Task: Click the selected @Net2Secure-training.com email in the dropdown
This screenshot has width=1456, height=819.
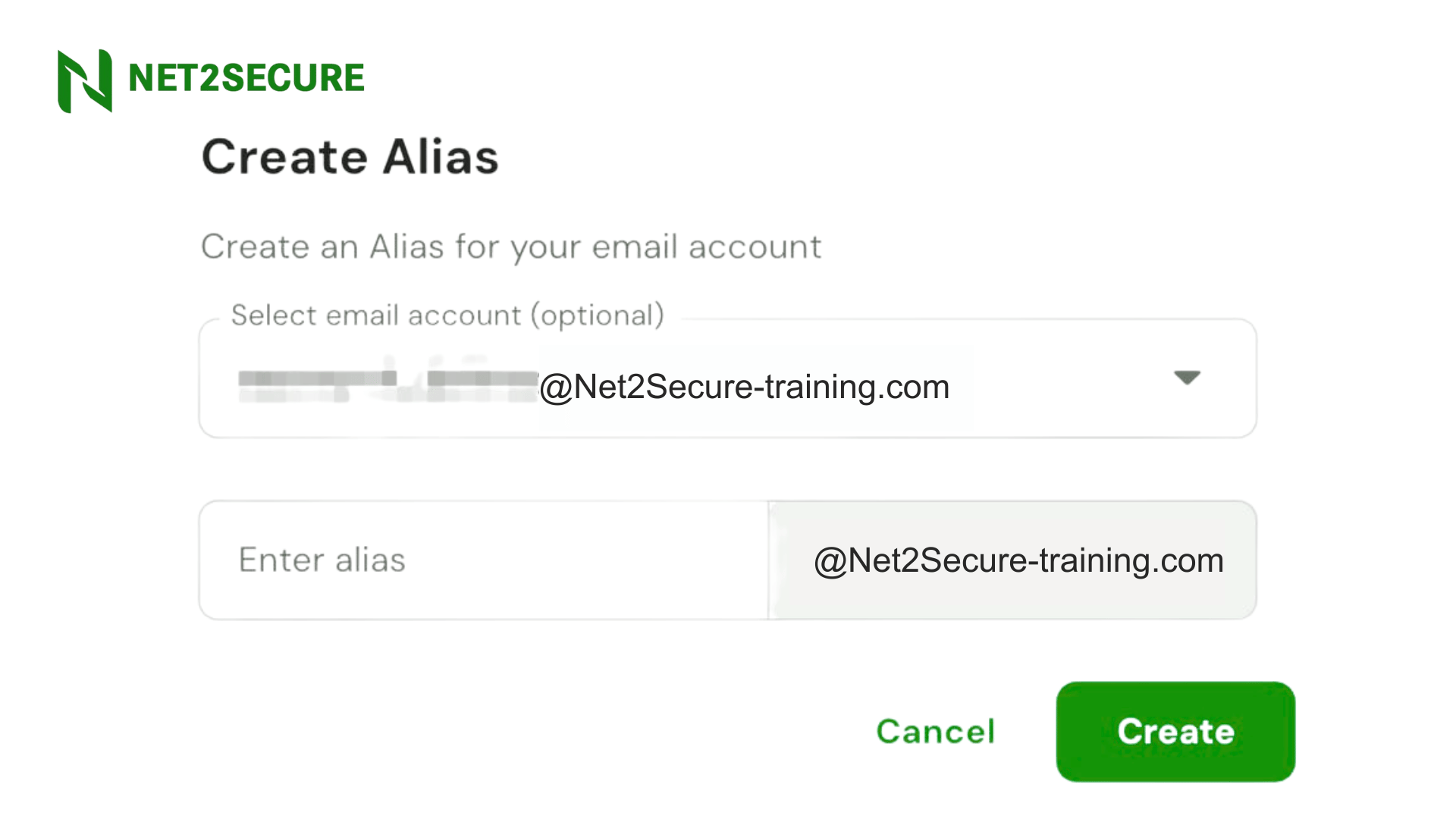Action: tap(744, 387)
